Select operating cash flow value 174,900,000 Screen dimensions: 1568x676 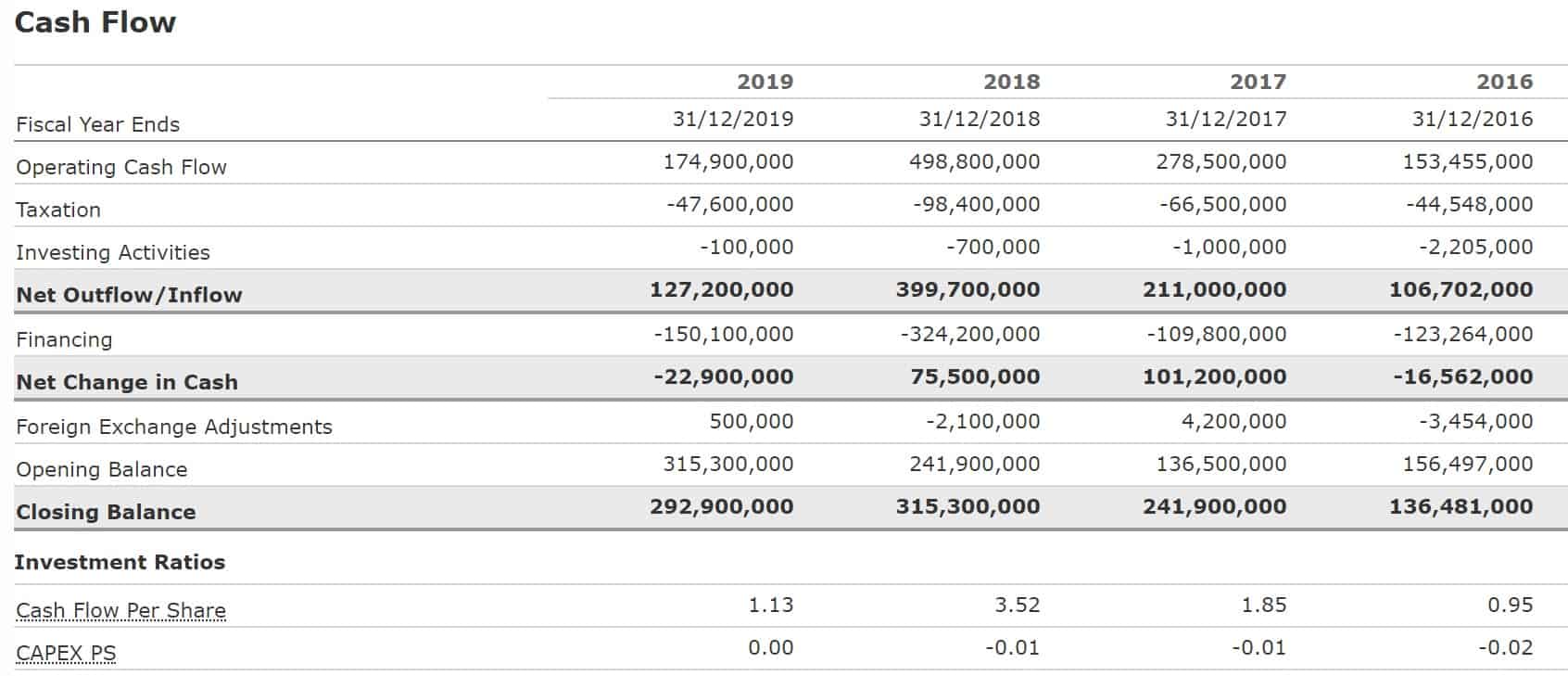coord(728,161)
